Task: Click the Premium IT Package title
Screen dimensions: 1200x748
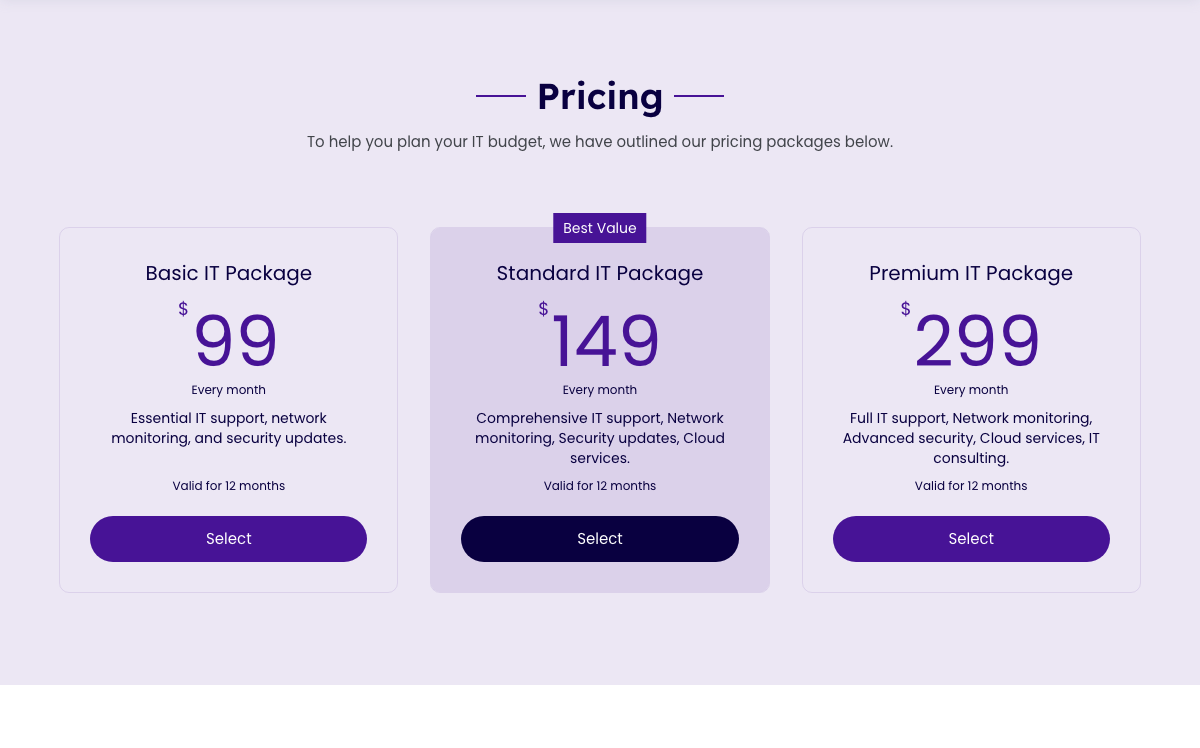Action: (971, 272)
